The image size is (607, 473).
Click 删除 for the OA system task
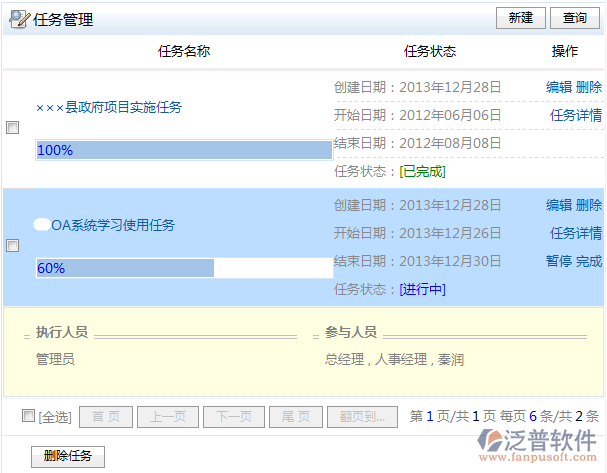pyautogui.click(x=589, y=205)
